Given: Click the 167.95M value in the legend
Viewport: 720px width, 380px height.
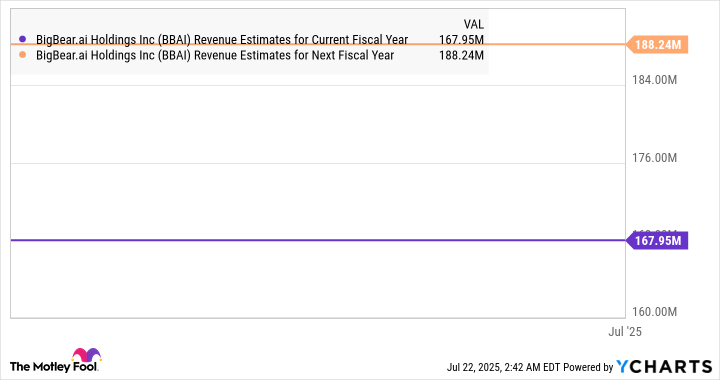Looking at the screenshot, I should click(x=461, y=40).
